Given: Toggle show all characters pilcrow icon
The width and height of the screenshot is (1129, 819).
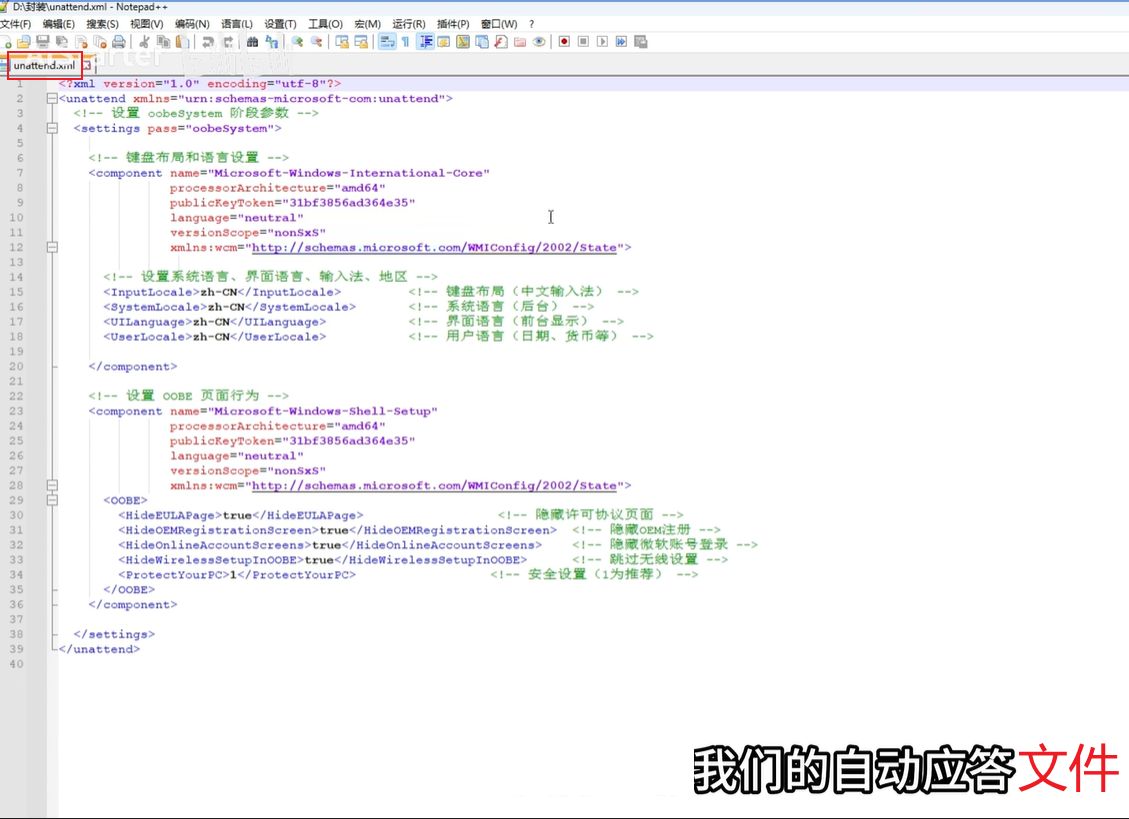Looking at the screenshot, I should (x=405, y=42).
